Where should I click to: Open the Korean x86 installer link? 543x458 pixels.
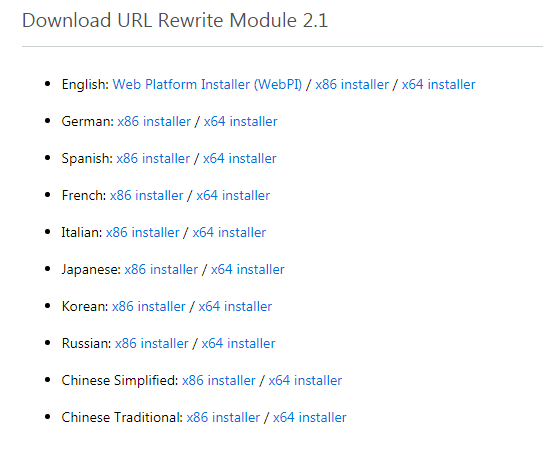(x=149, y=307)
